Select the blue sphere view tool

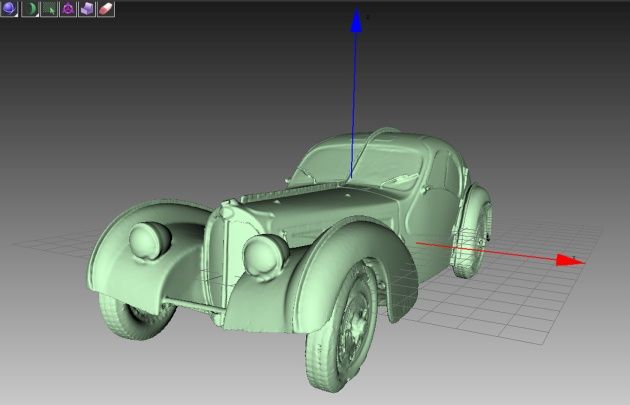pos(9,9)
